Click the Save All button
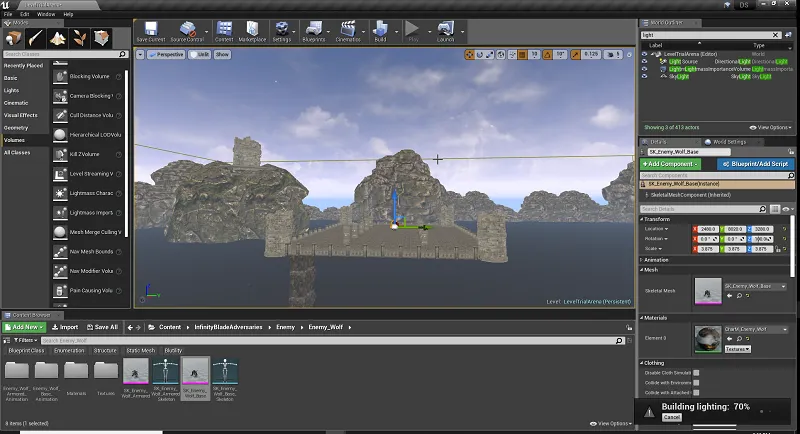The width and height of the screenshot is (800, 434). [103, 327]
